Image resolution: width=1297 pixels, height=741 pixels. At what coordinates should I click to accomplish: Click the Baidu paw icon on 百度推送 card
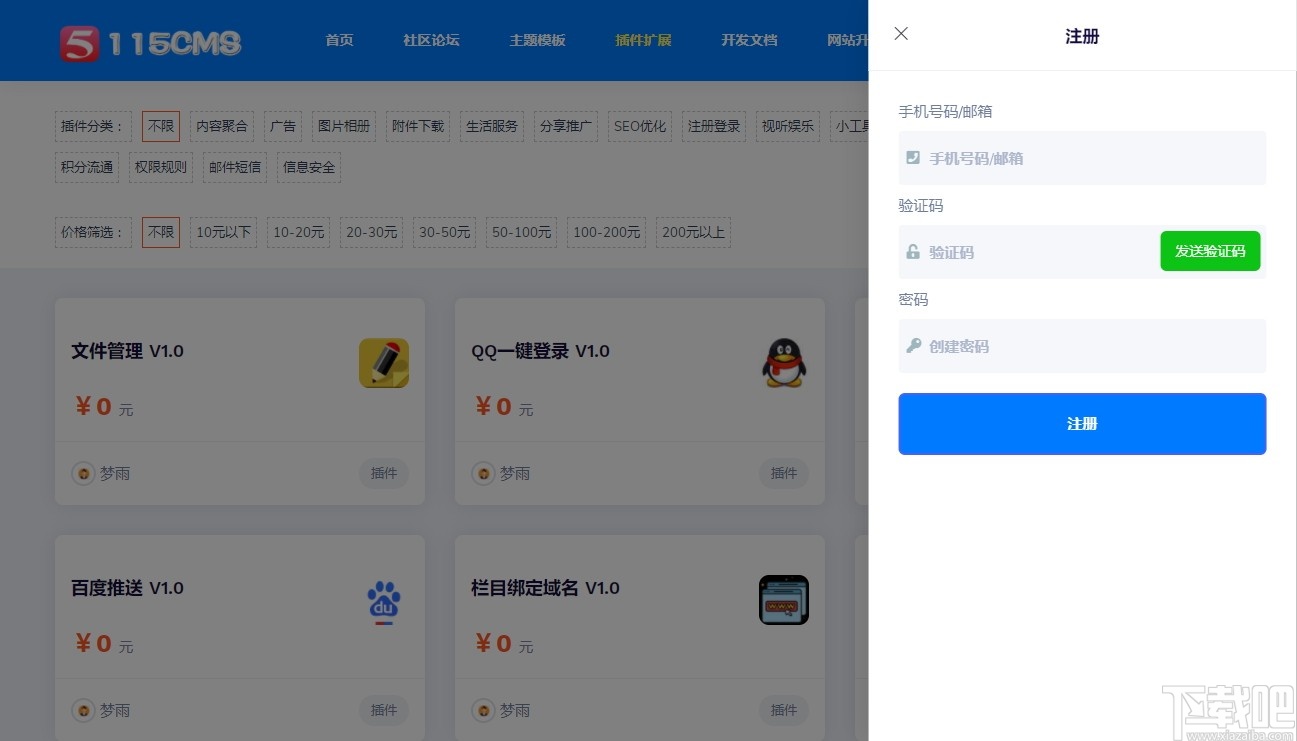pyautogui.click(x=383, y=602)
